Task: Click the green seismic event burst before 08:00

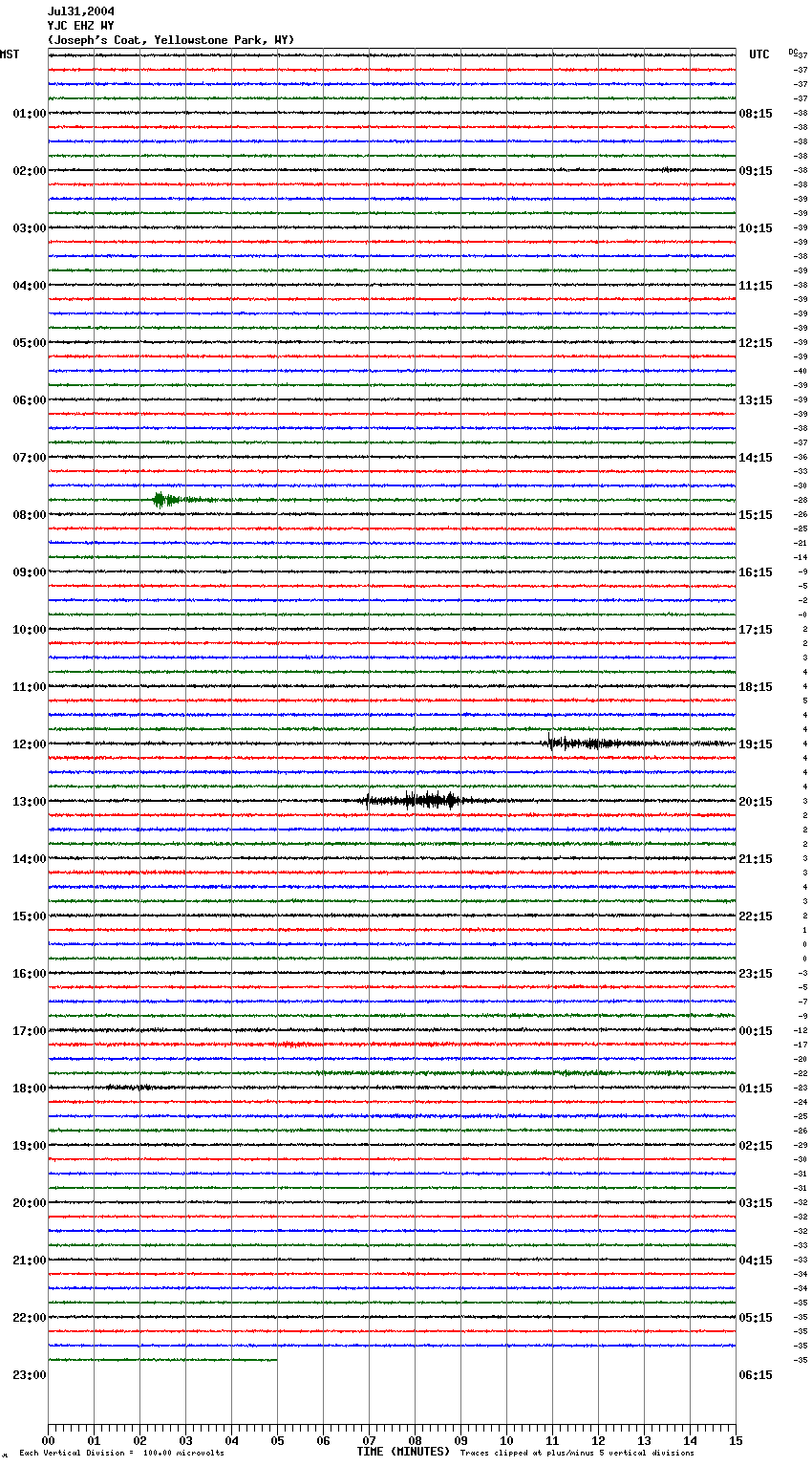Action: coord(167,499)
